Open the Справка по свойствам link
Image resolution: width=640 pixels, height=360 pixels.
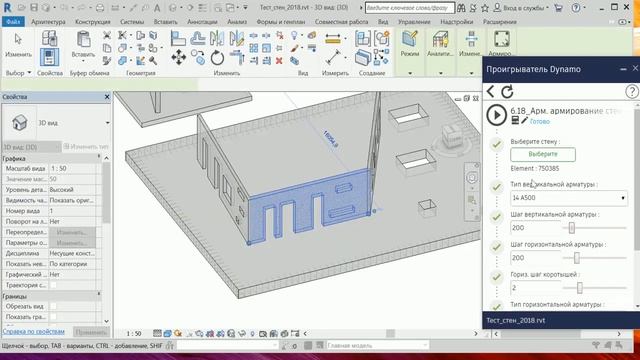[33, 331]
